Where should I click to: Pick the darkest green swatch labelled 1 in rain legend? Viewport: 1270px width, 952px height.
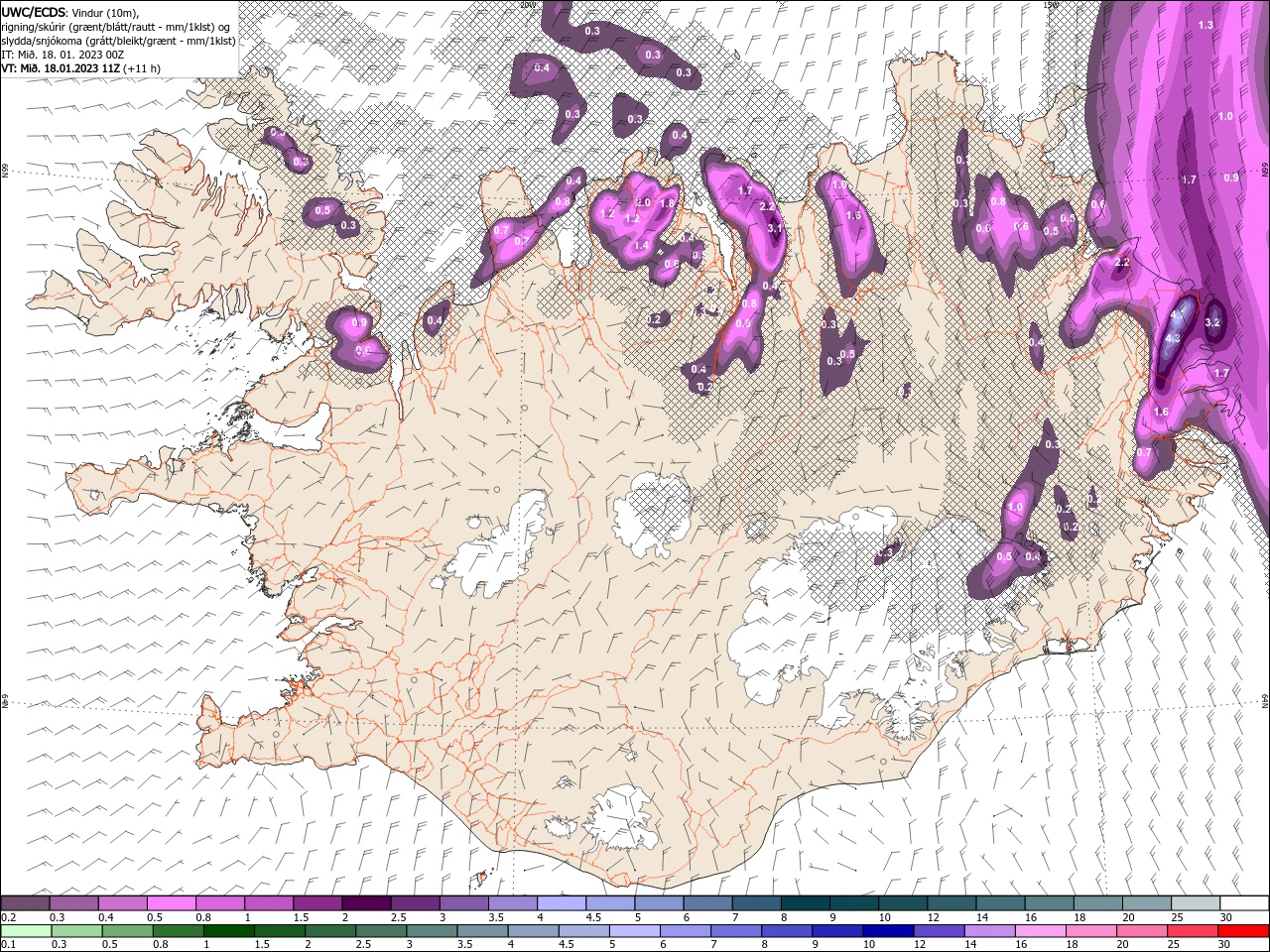(229, 931)
